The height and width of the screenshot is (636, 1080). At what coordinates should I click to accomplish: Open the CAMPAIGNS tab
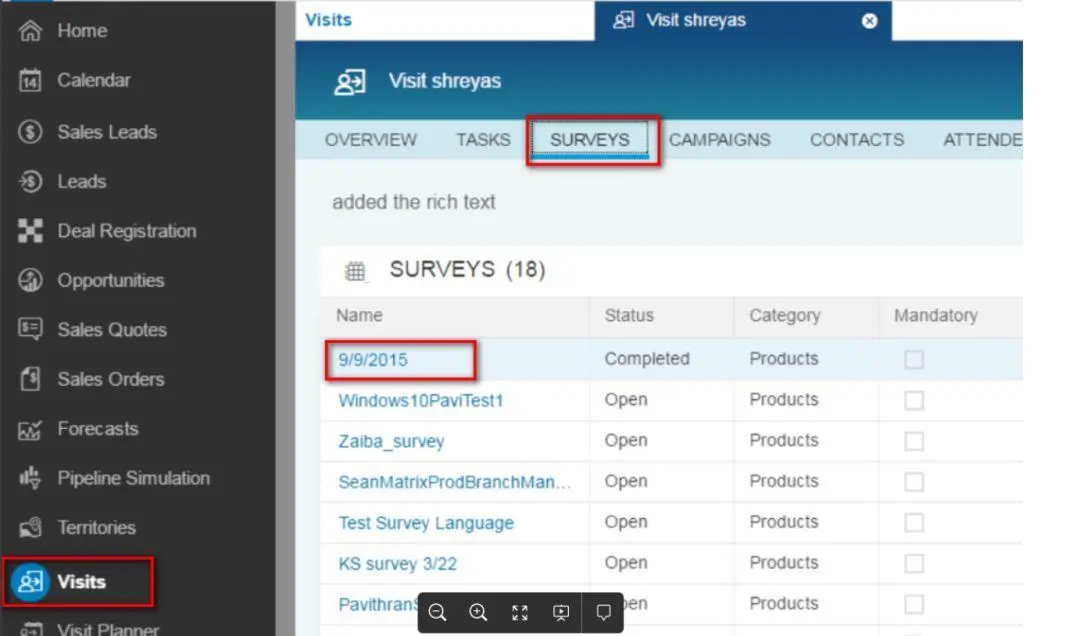tap(720, 140)
